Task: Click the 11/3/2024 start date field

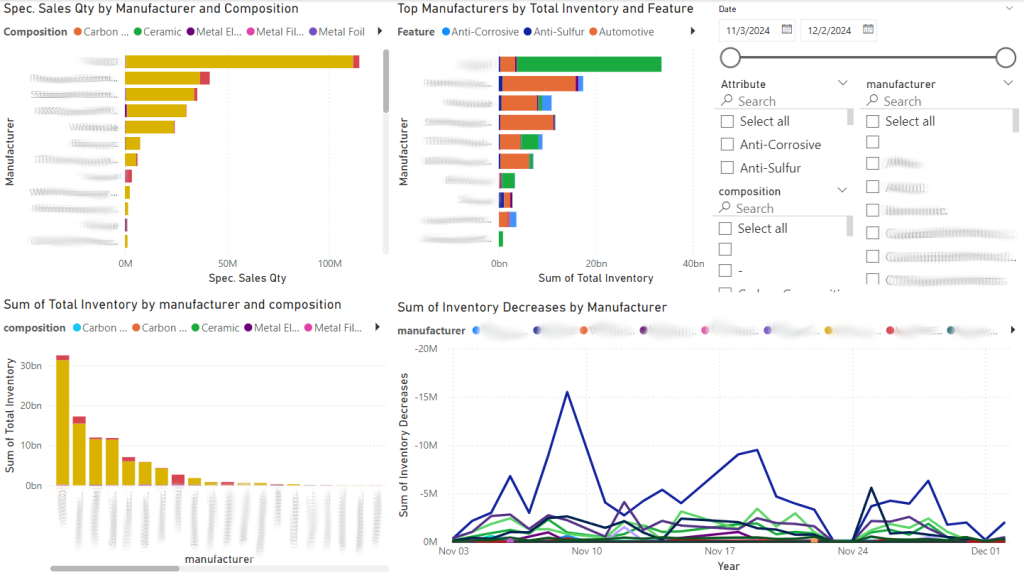Action: click(x=747, y=30)
